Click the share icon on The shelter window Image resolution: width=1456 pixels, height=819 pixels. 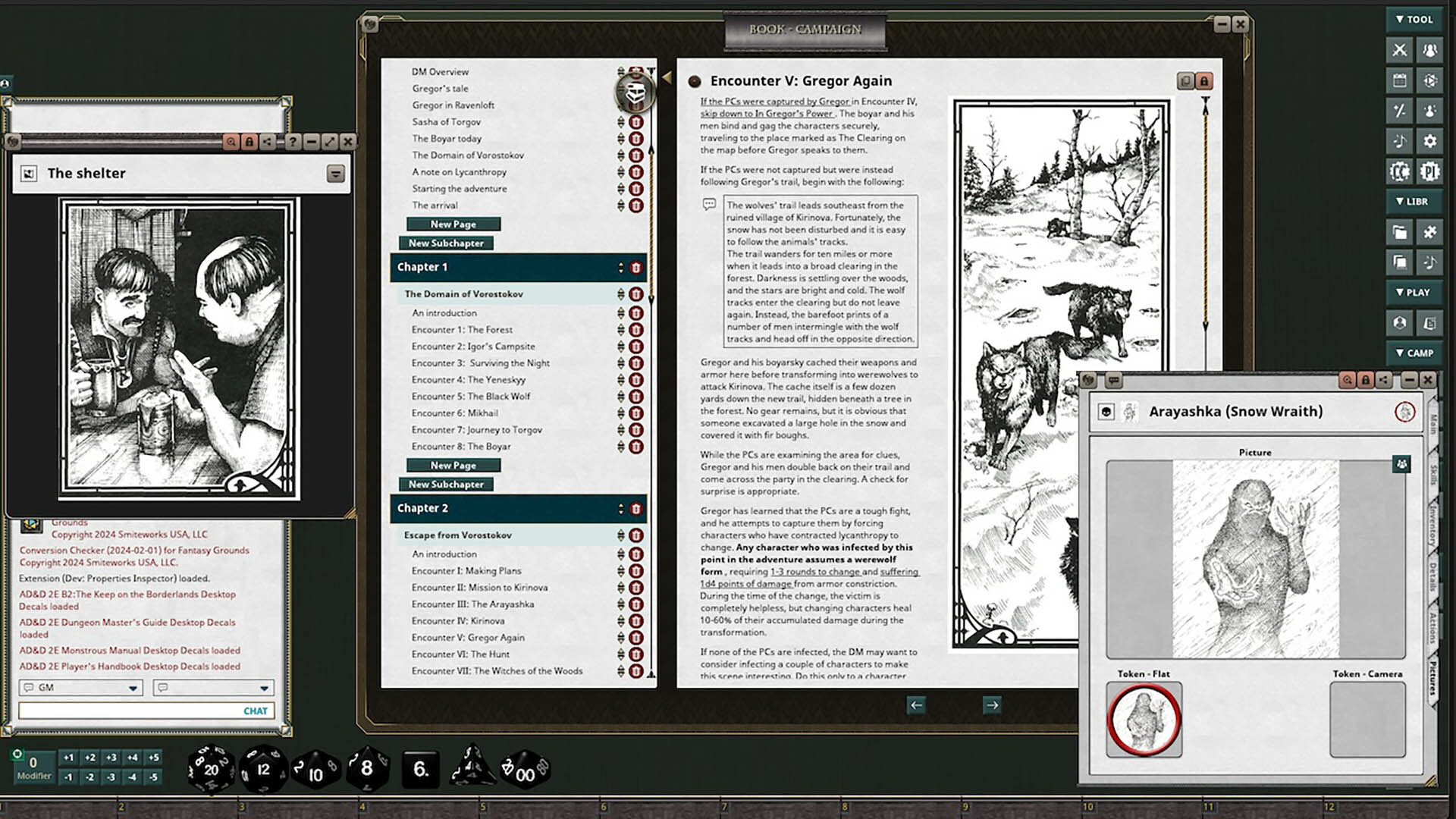click(x=267, y=142)
